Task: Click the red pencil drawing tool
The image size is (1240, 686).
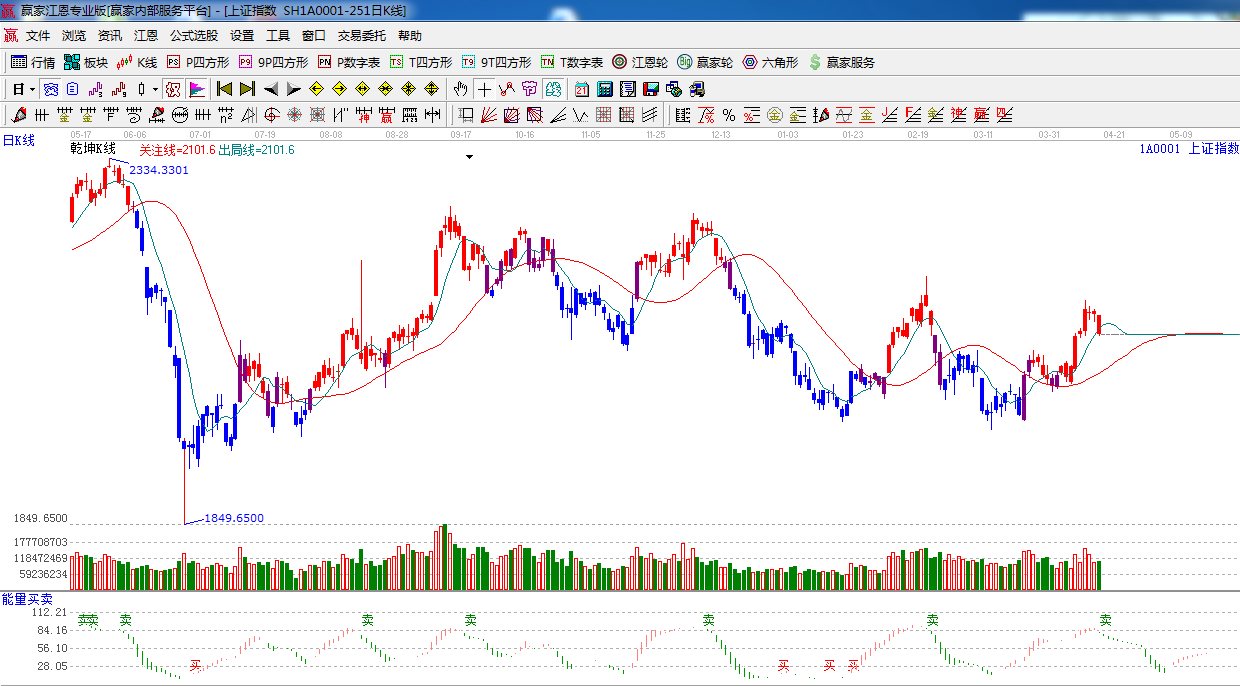Action: pyautogui.click(x=18, y=115)
